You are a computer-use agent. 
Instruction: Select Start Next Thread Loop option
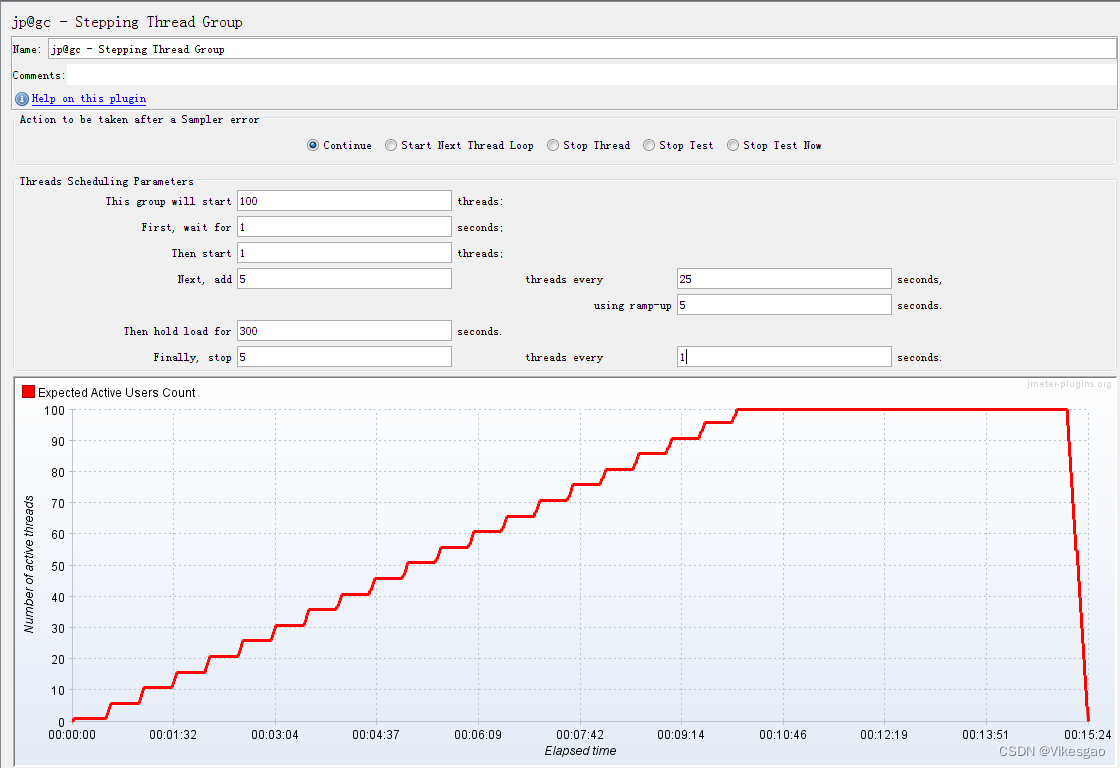pyautogui.click(x=391, y=145)
